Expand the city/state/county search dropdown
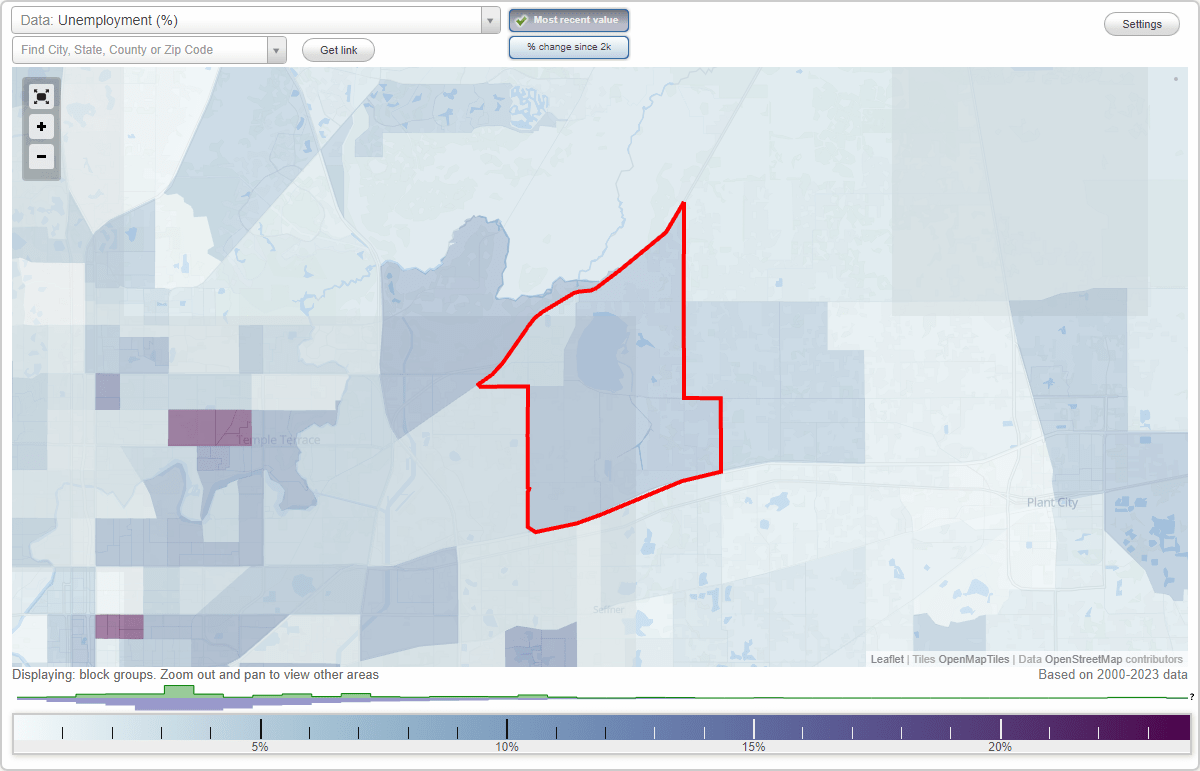Image resolution: width=1200 pixels, height=771 pixels. (x=277, y=49)
